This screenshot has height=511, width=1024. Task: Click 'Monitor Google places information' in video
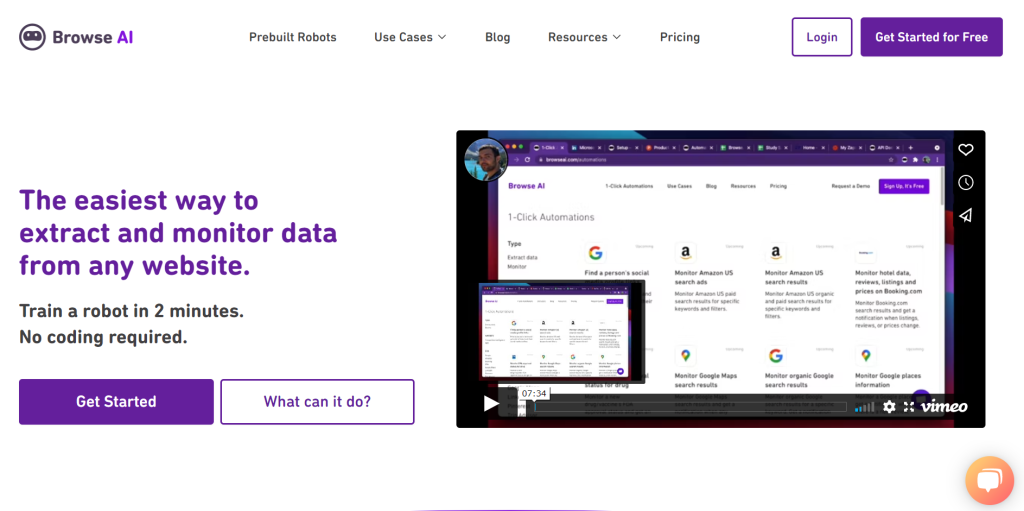[x=889, y=380]
